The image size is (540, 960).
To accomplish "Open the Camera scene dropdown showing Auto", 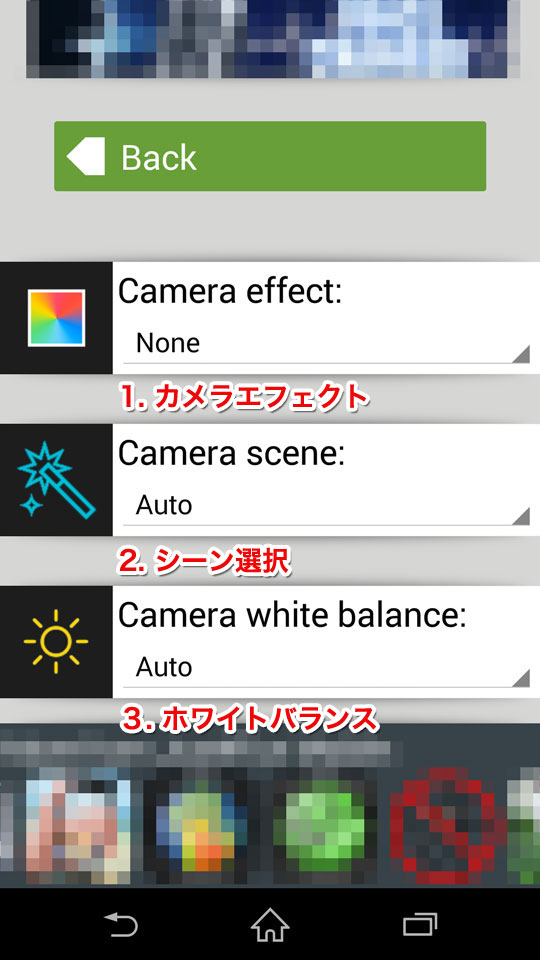I will pos(326,506).
